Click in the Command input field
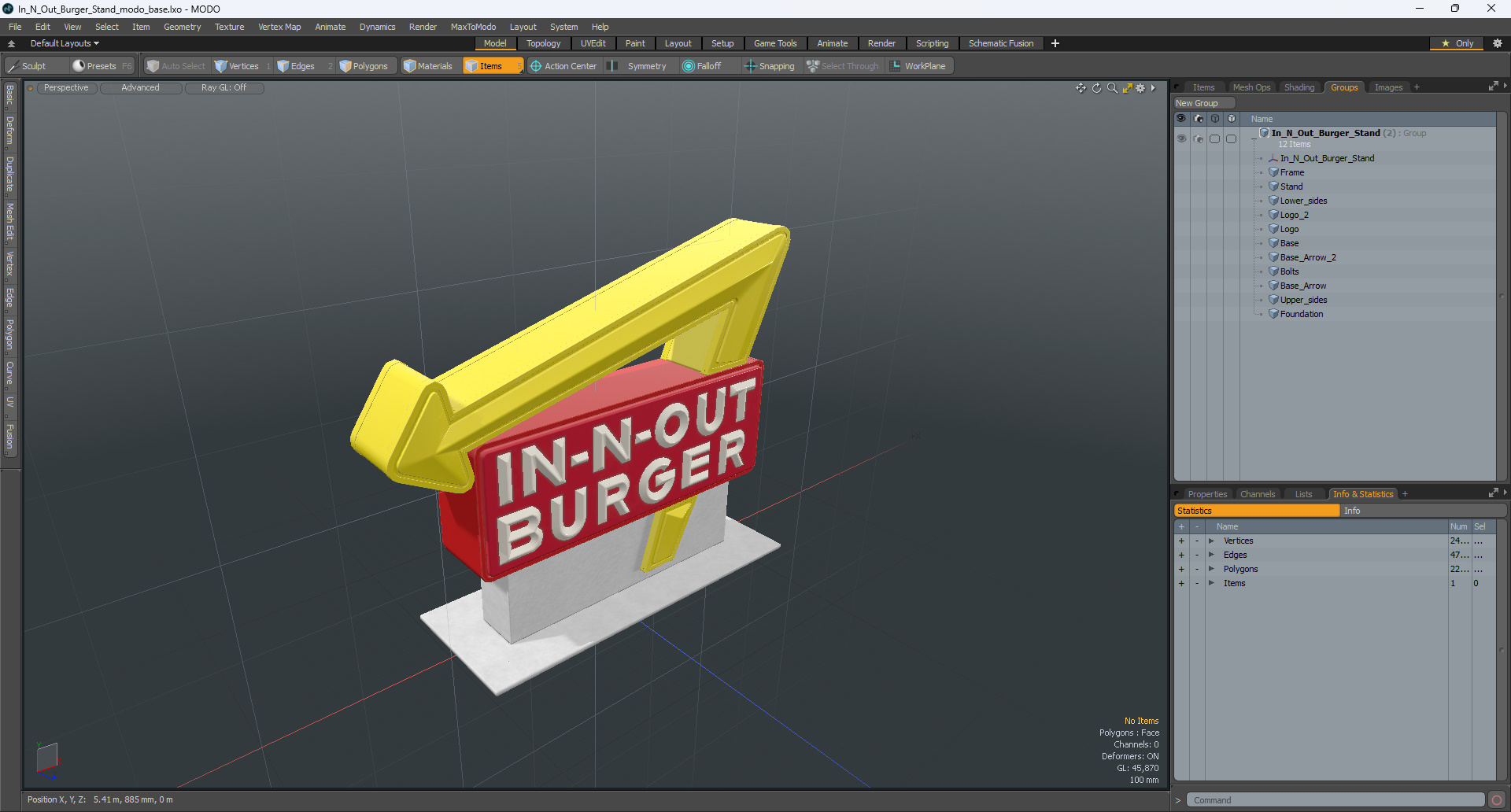1511x812 pixels. click(x=1336, y=800)
